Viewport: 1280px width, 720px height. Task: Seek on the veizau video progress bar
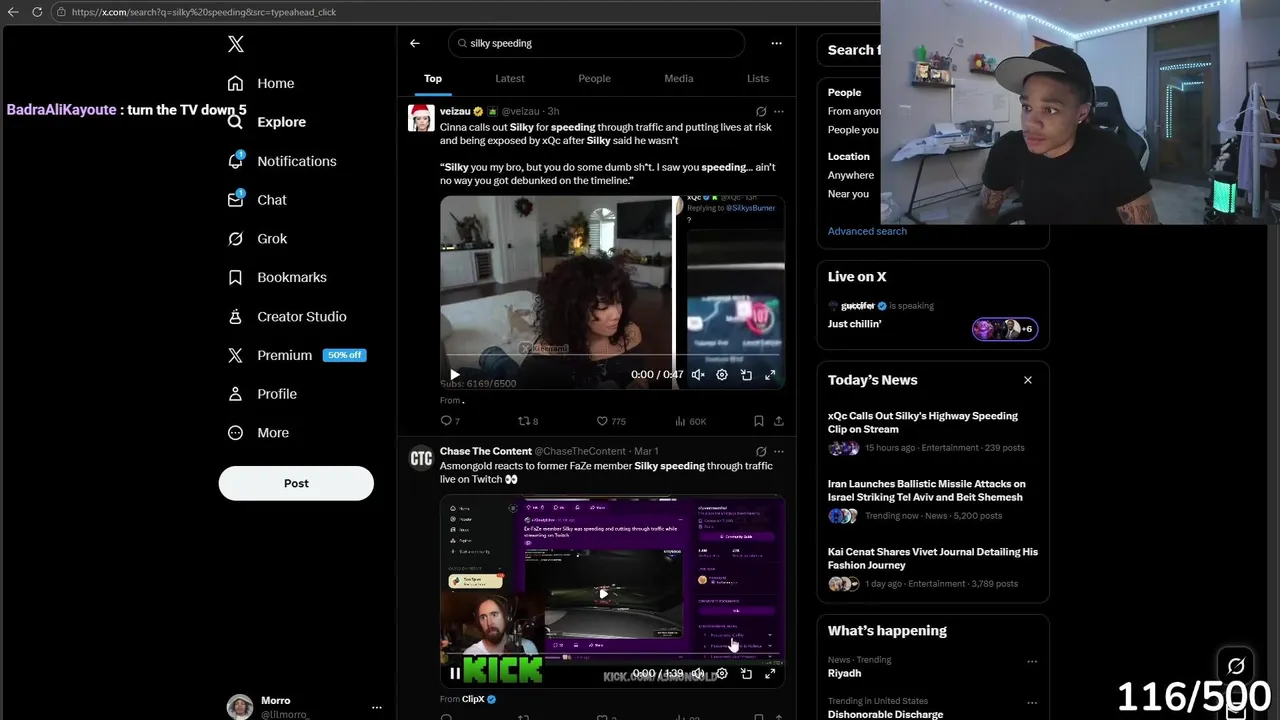[612, 355]
